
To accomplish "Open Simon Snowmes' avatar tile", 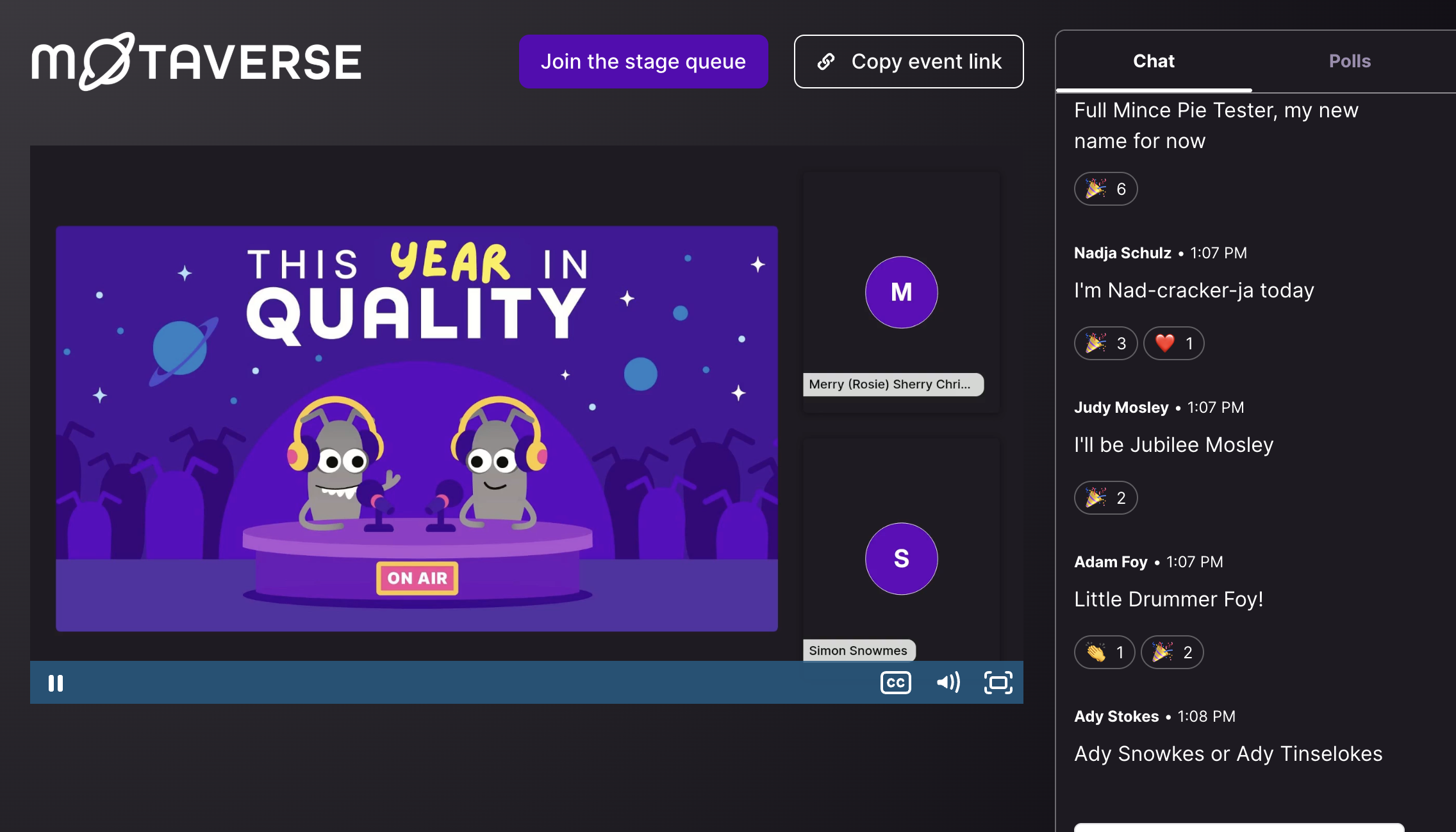I will 901,558.
